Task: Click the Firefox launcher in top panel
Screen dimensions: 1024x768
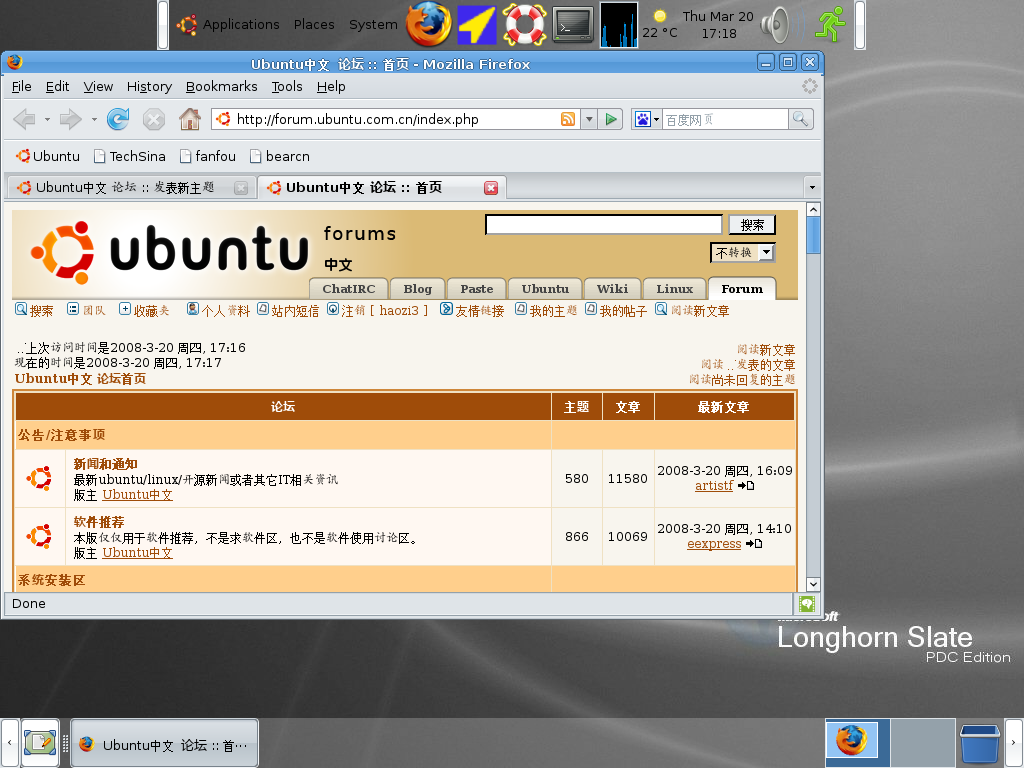Action: tap(428, 25)
